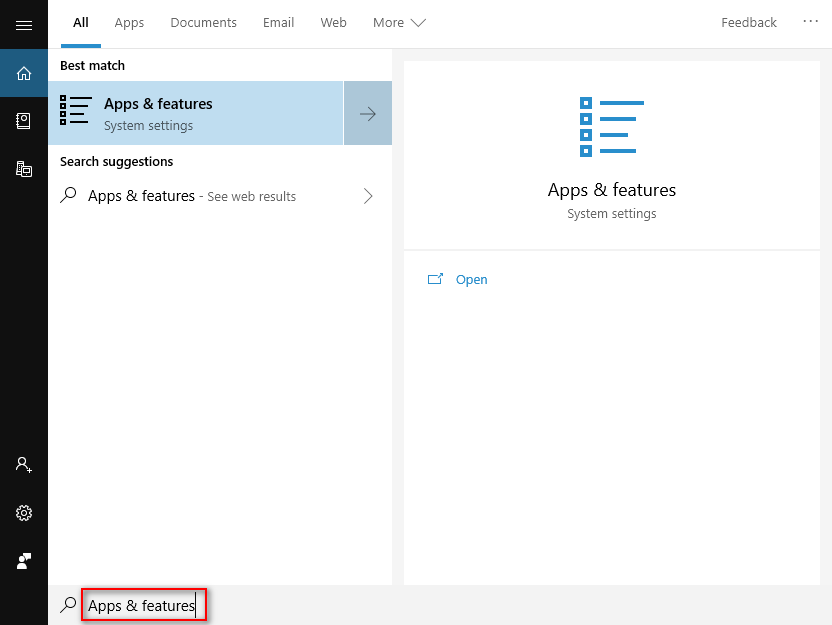
Task: Select the Home icon in sidebar
Action: pyautogui.click(x=24, y=73)
